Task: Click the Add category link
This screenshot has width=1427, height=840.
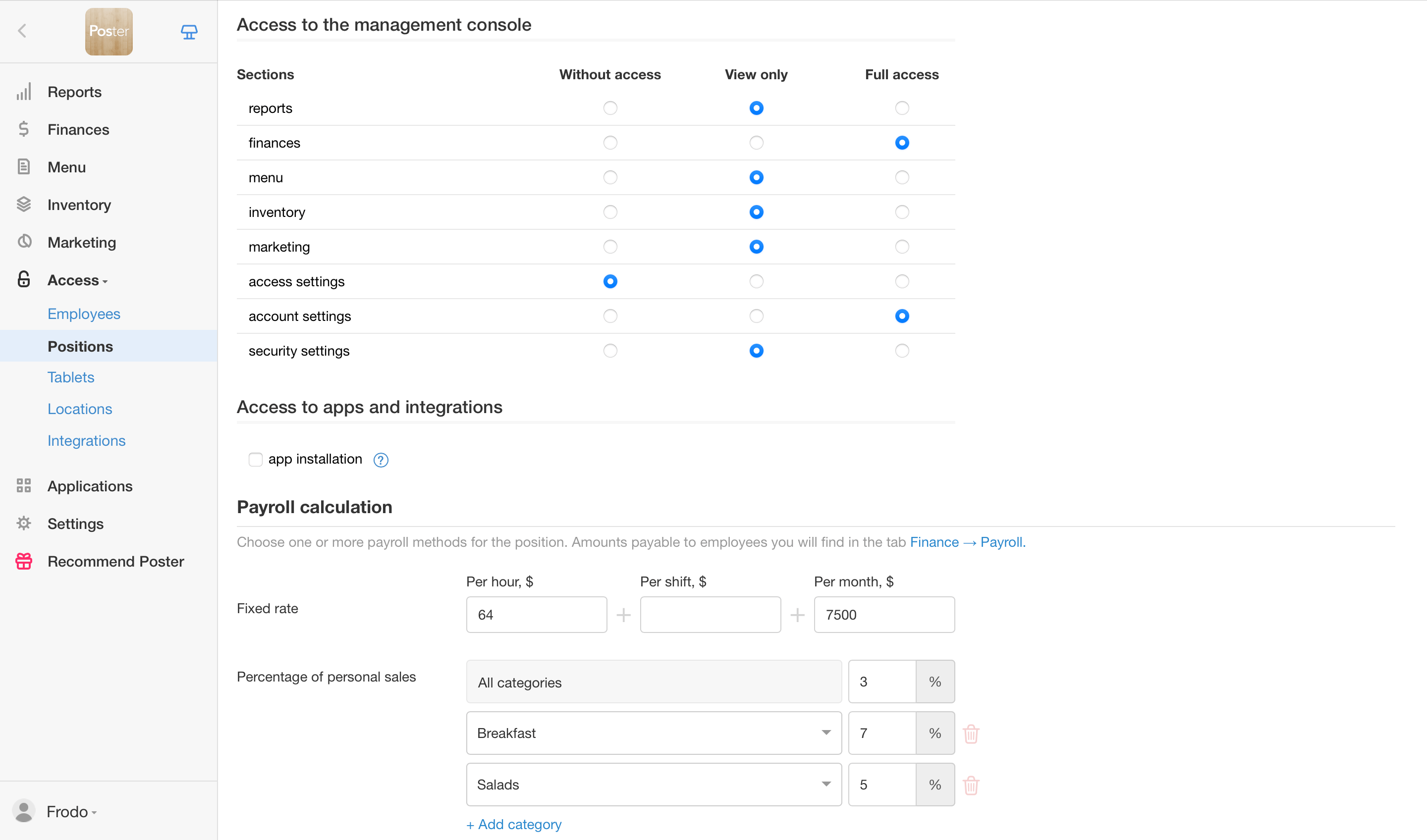Action: tap(514, 824)
